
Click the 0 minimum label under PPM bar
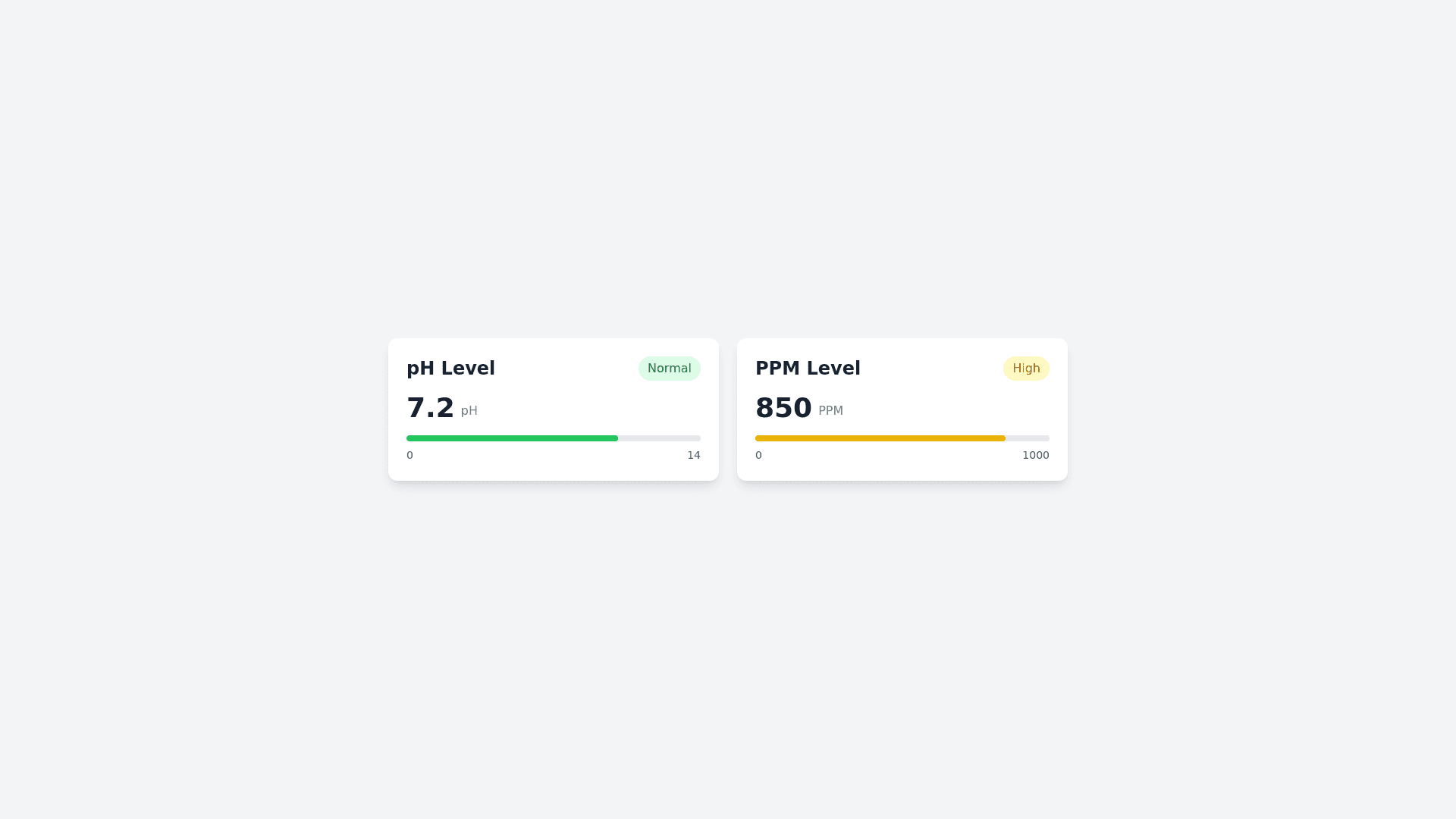(x=758, y=455)
